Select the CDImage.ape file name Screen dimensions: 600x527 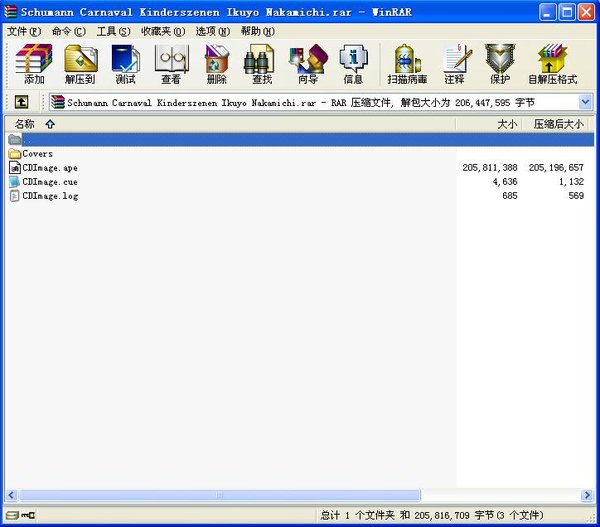(50, 168)
